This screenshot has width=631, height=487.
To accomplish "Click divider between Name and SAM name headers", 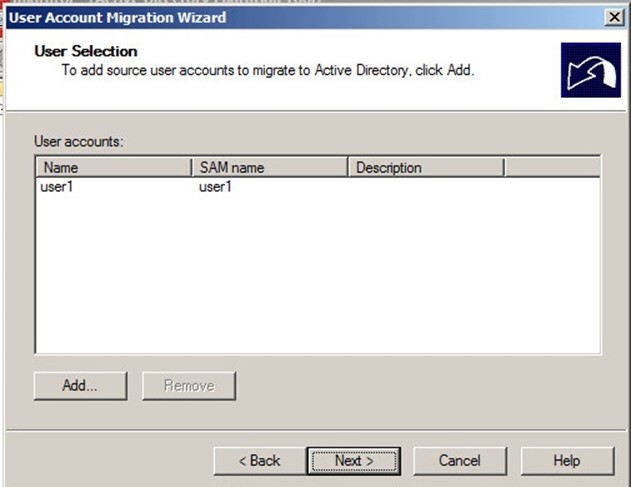I will [191, 167].
